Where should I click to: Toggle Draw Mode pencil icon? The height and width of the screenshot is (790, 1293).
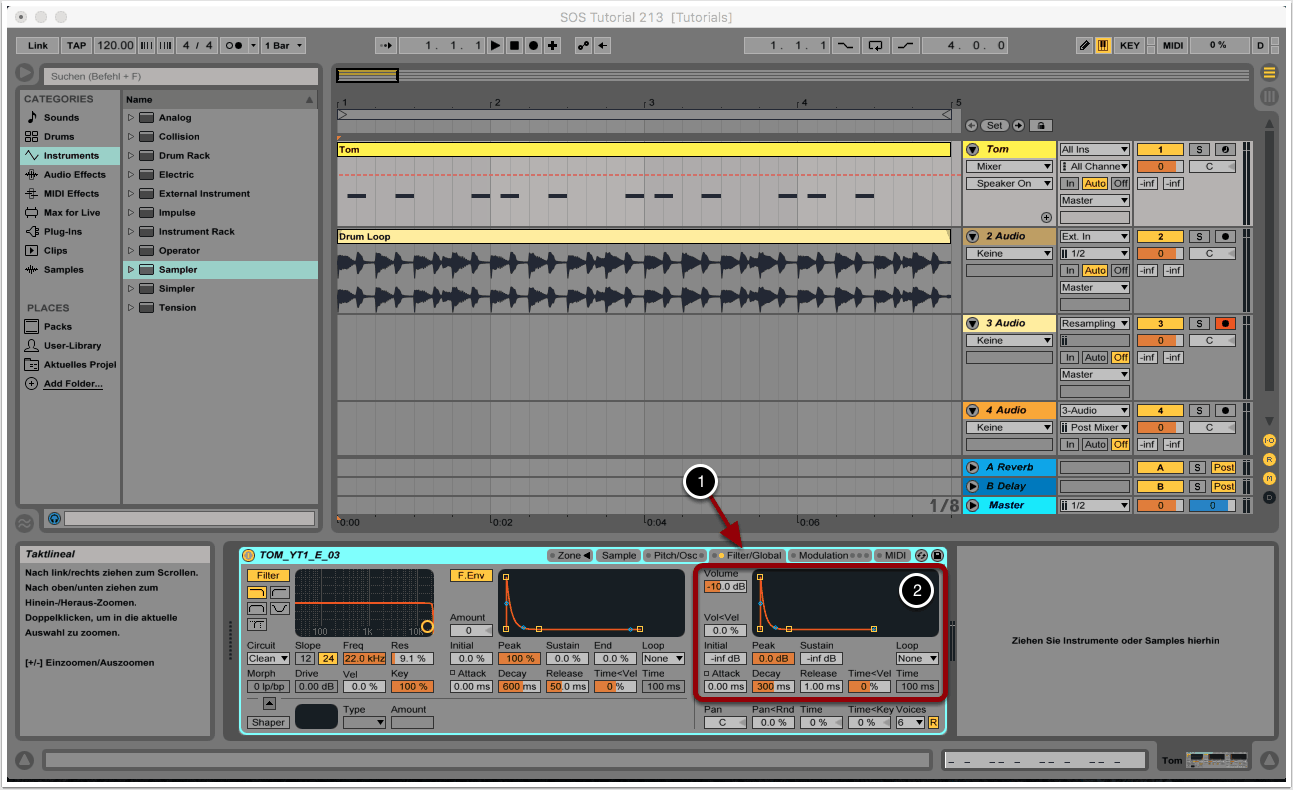click(1085, 45)
